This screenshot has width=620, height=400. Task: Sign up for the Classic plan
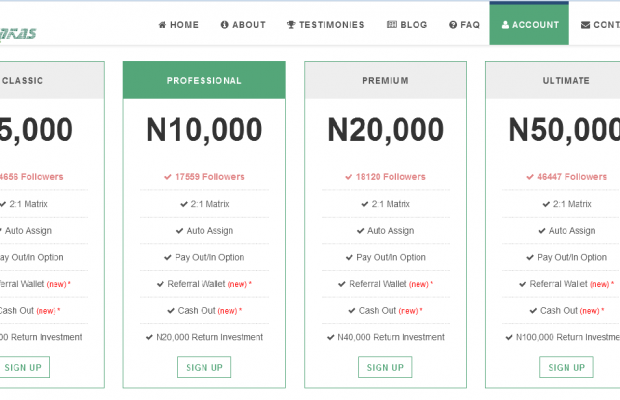click(x=23, y=367)
